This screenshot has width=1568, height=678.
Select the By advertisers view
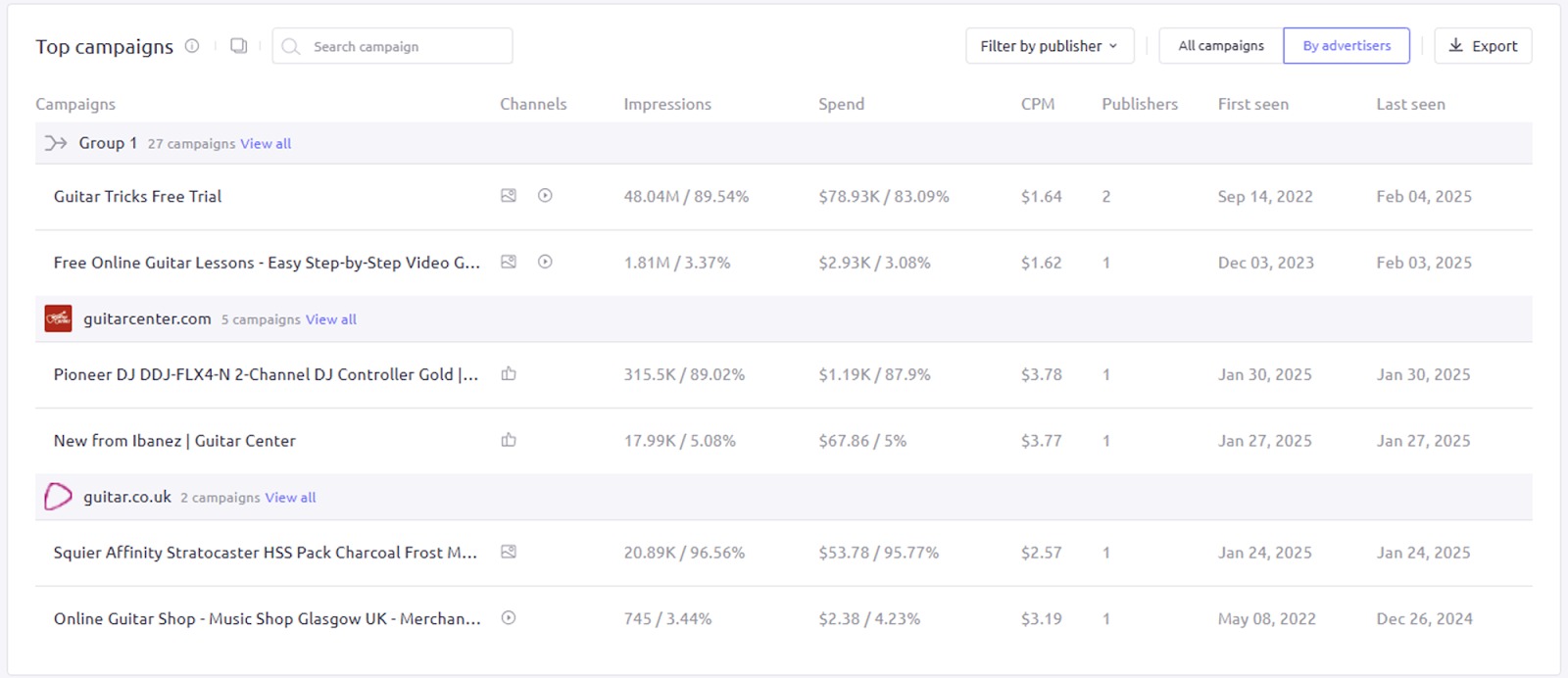(1346, 46)
